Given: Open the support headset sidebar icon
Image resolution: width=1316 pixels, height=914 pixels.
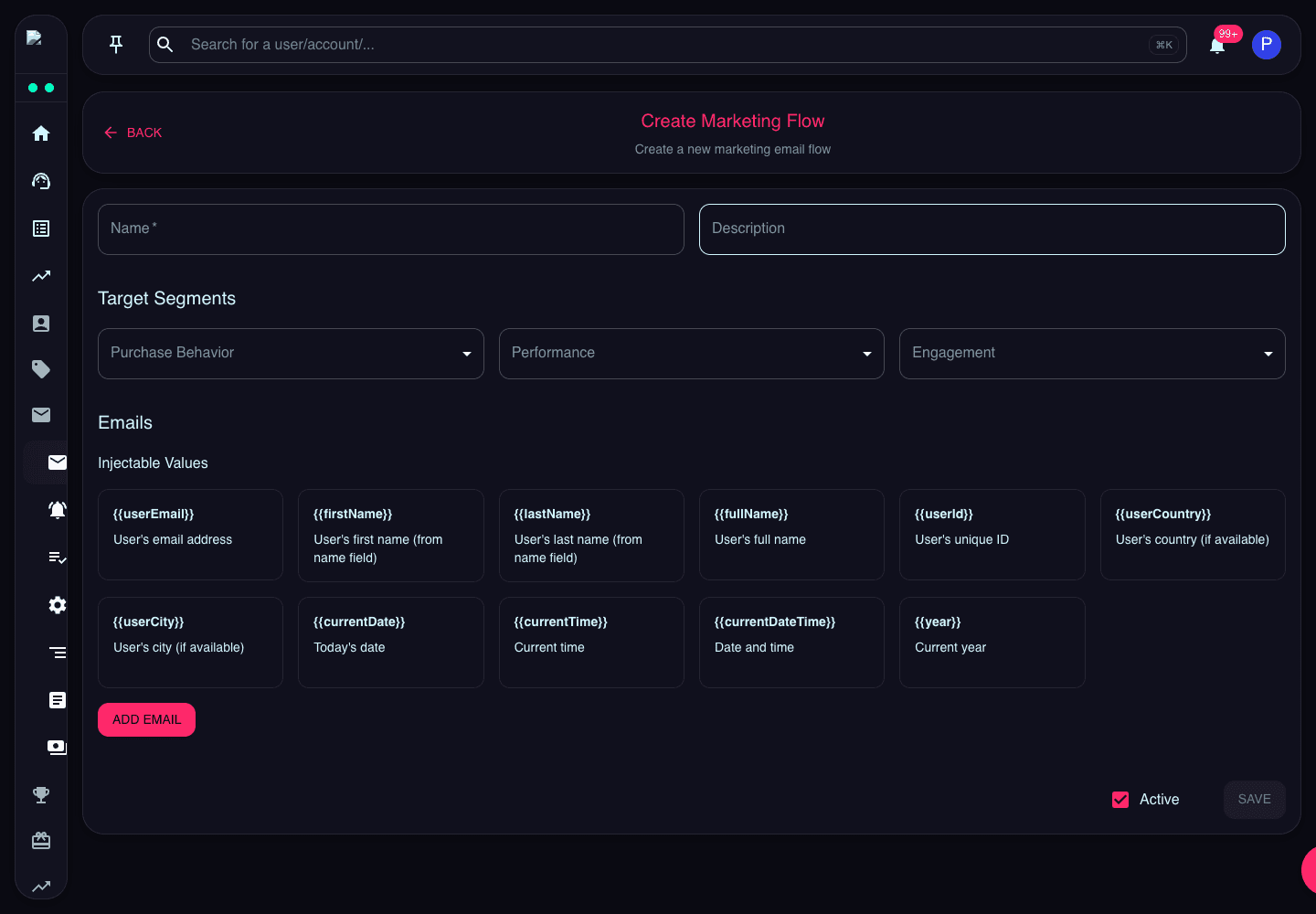Looking at the screenshot, I should pos(41,181).
